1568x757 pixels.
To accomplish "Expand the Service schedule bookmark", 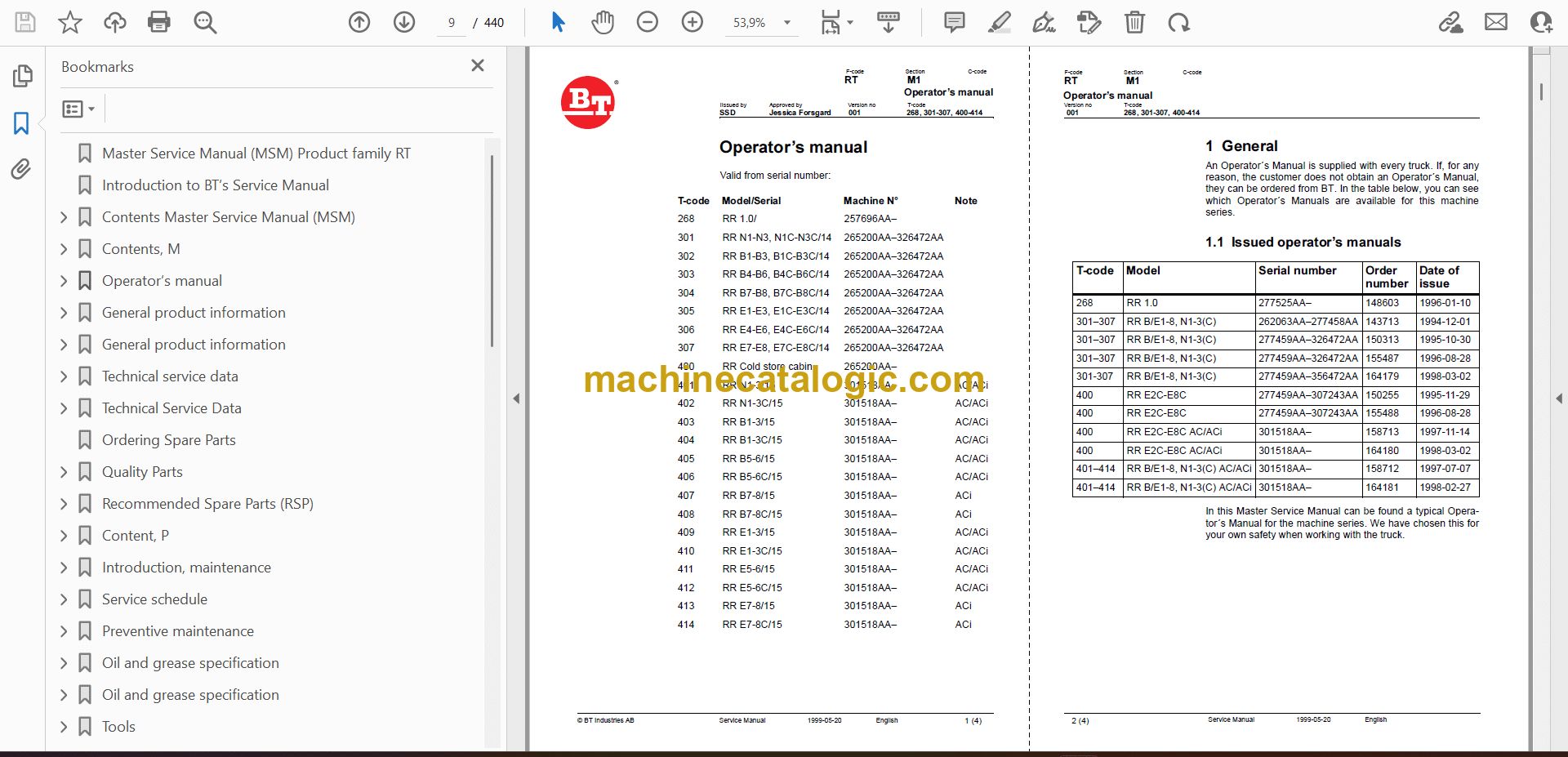I will coord(64,599).
